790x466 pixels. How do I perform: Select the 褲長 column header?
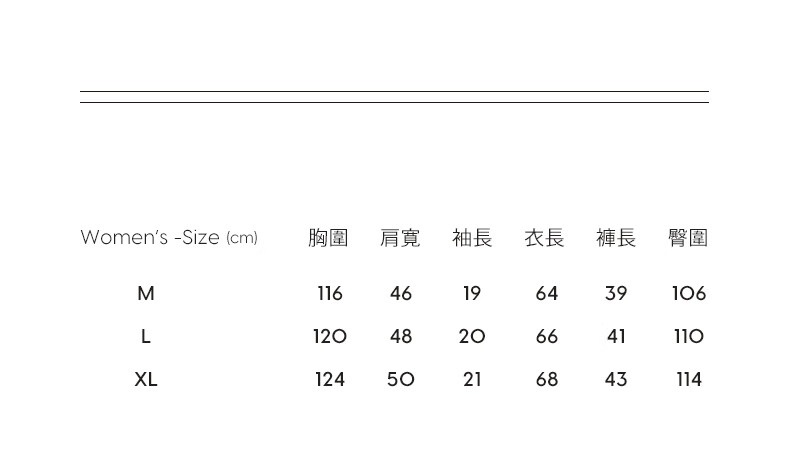click(x=616, y=238)
